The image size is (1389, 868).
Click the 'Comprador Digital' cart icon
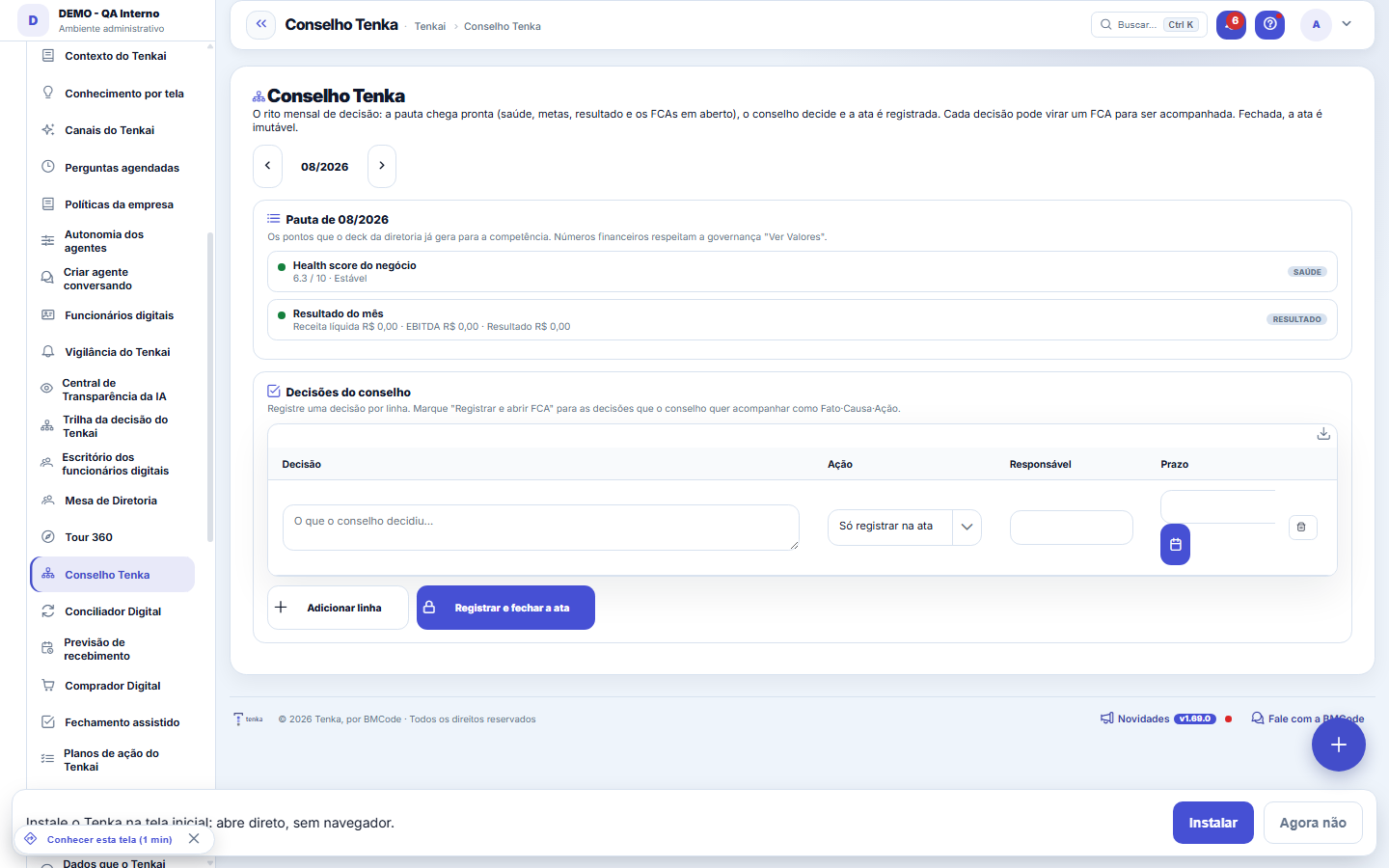pyautogui.click(x=48, y=686)
